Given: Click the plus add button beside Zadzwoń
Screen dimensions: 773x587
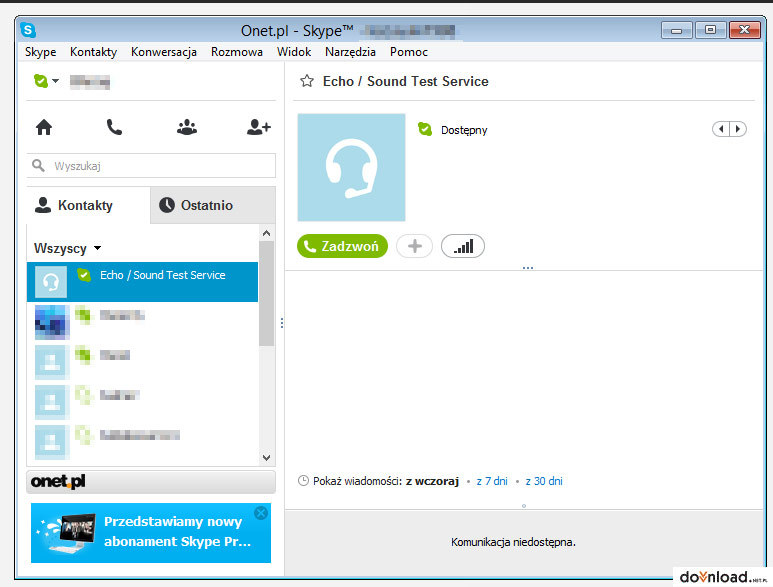Looking at the screenshot, I should pyautogui.click(x=415, y=246).
